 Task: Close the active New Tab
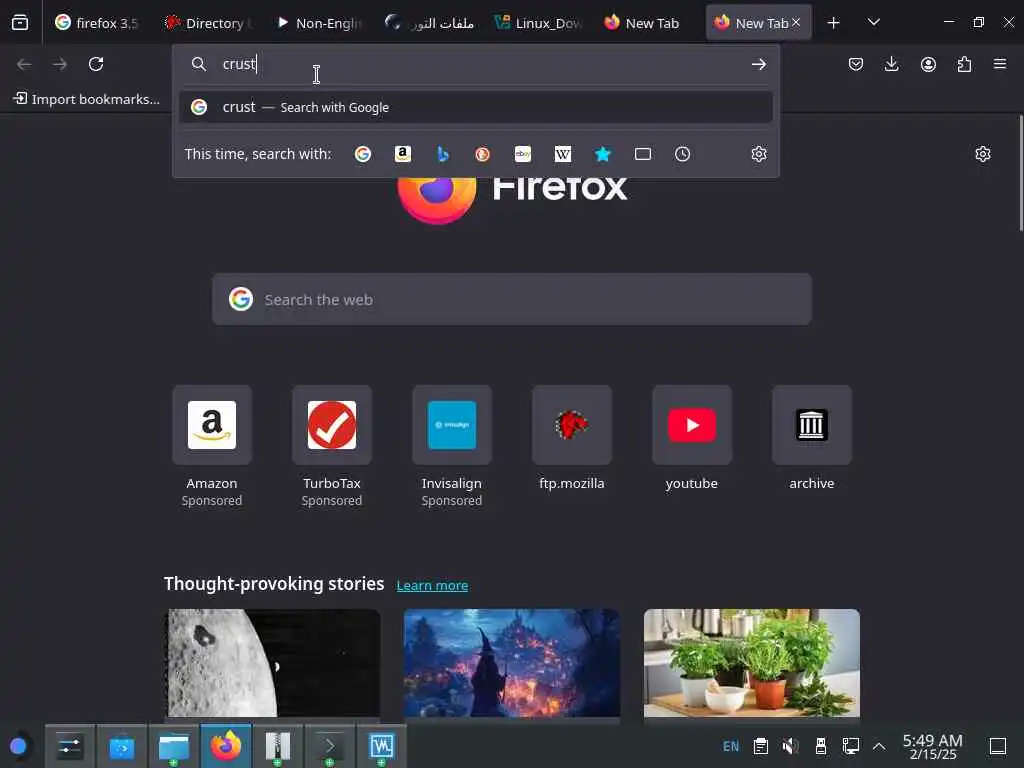pyautogui.click(x=795, y=22)
